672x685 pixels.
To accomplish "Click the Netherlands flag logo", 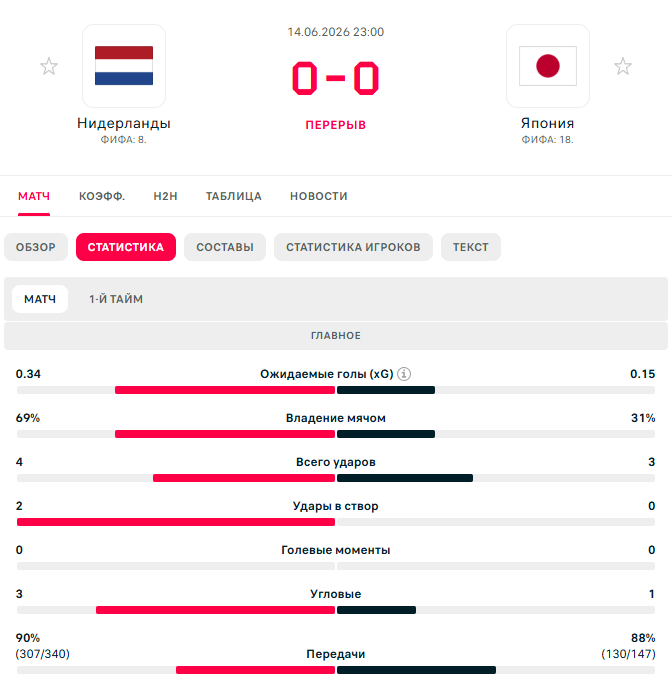I will pos(124,66).
